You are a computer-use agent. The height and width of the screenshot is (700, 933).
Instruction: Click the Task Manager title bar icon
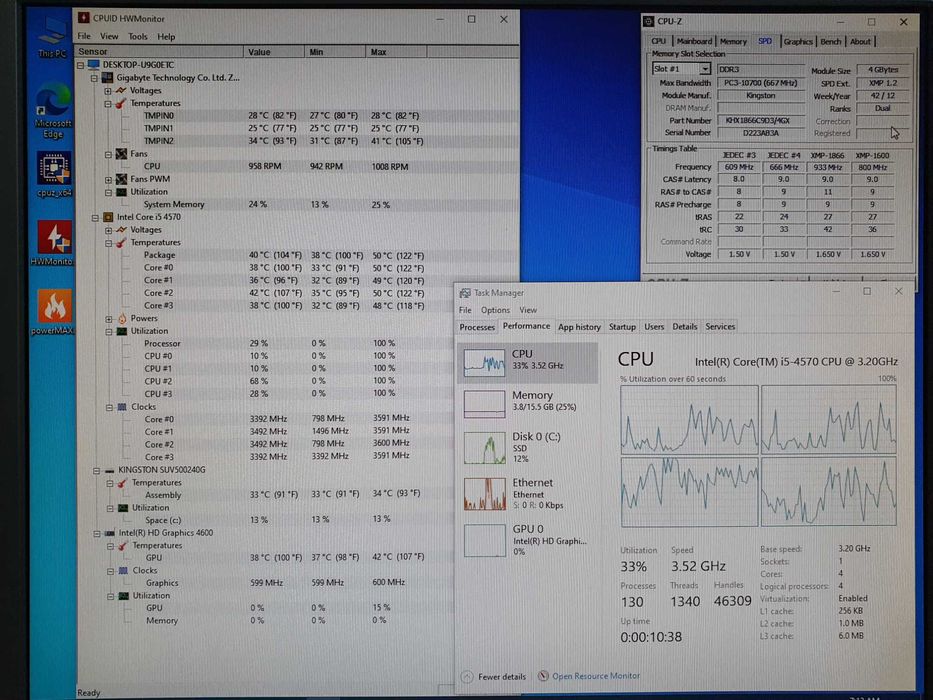[465, 293]
